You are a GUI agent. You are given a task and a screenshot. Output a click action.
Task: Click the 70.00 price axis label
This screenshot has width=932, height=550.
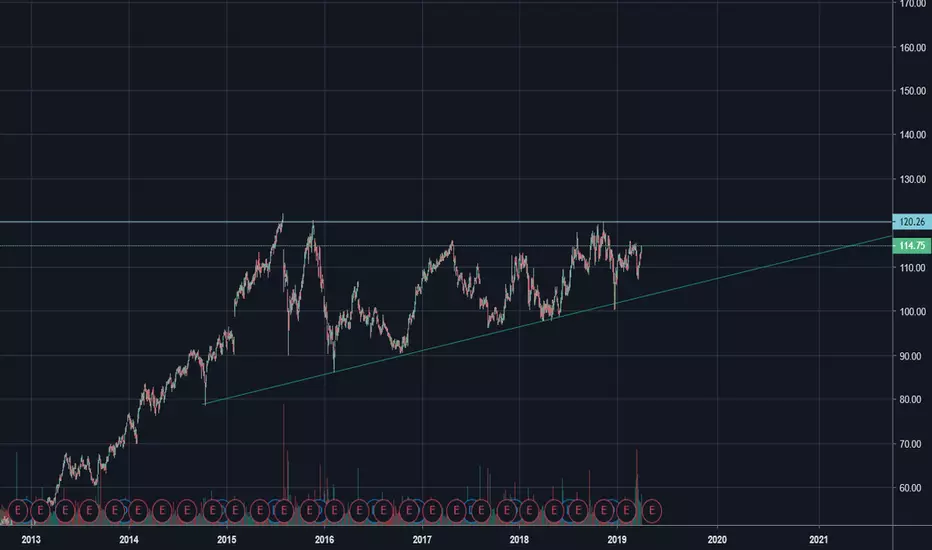coord(910,444)
